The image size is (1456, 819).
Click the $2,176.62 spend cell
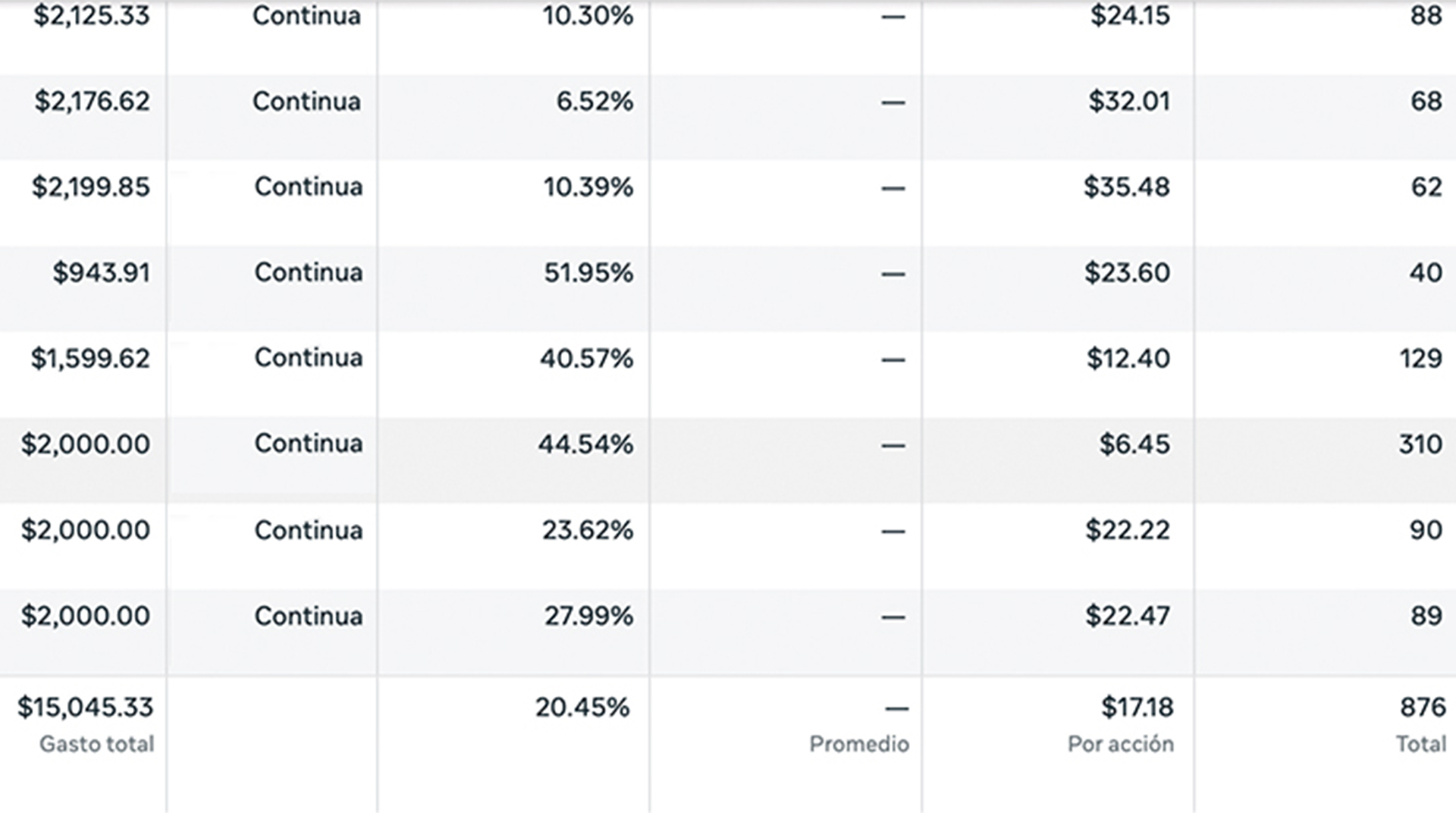coord(92,102)
